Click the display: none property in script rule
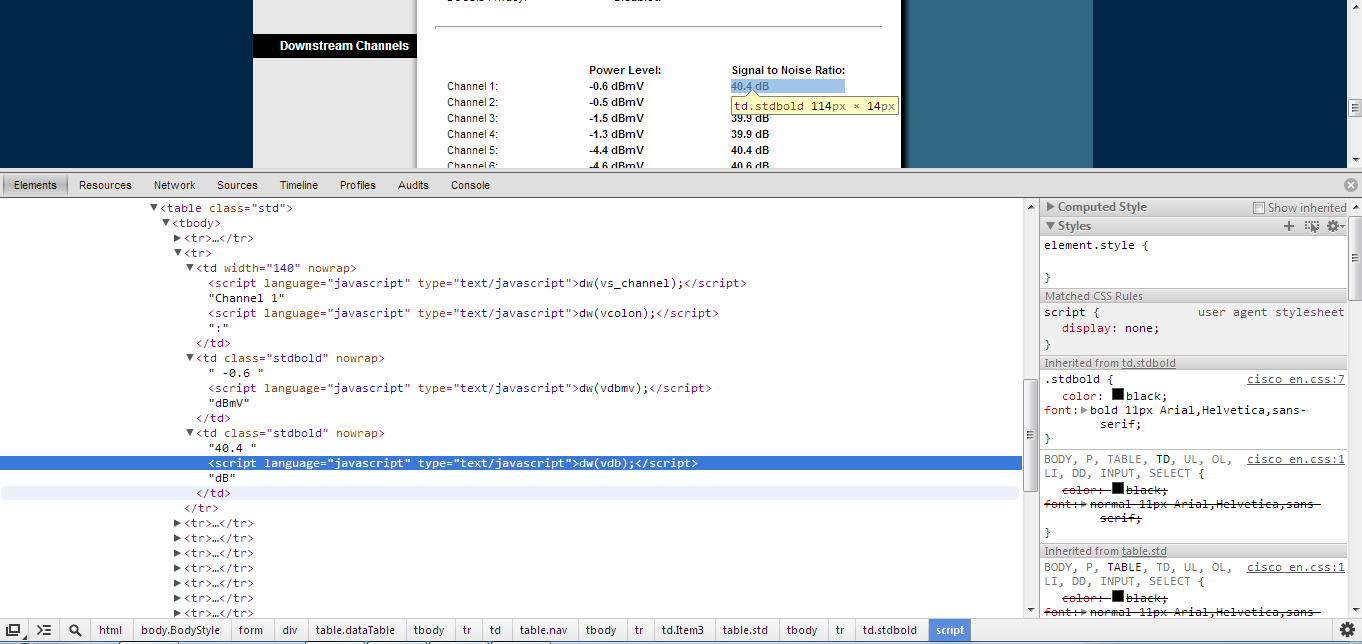 (1110, 328)
